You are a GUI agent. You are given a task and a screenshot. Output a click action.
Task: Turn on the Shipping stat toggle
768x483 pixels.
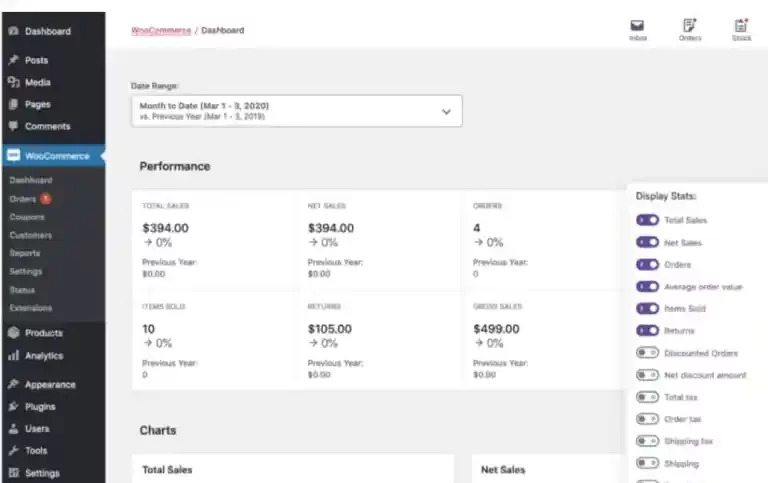click(x=647, y=463)
